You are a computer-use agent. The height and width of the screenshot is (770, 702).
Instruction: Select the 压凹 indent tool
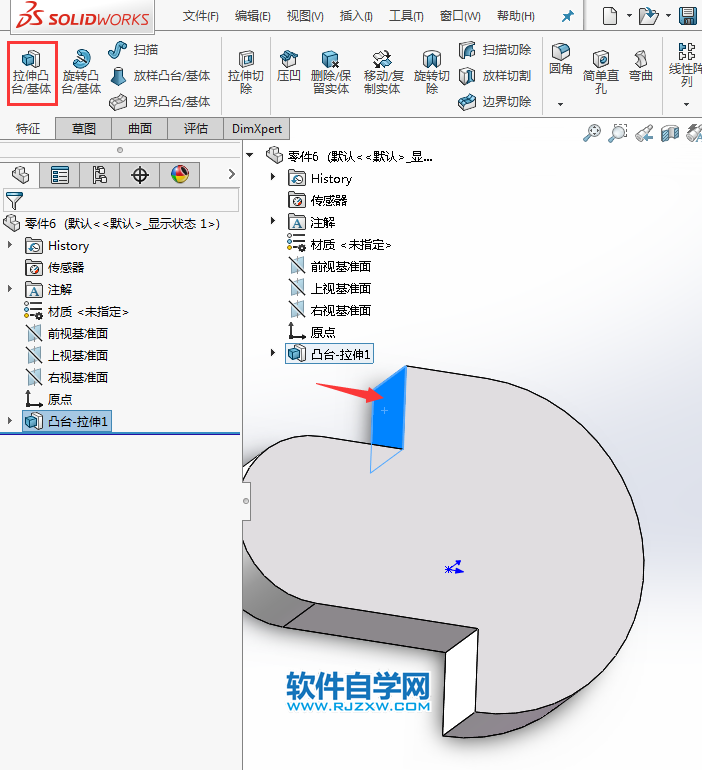[x=289, y=67]
